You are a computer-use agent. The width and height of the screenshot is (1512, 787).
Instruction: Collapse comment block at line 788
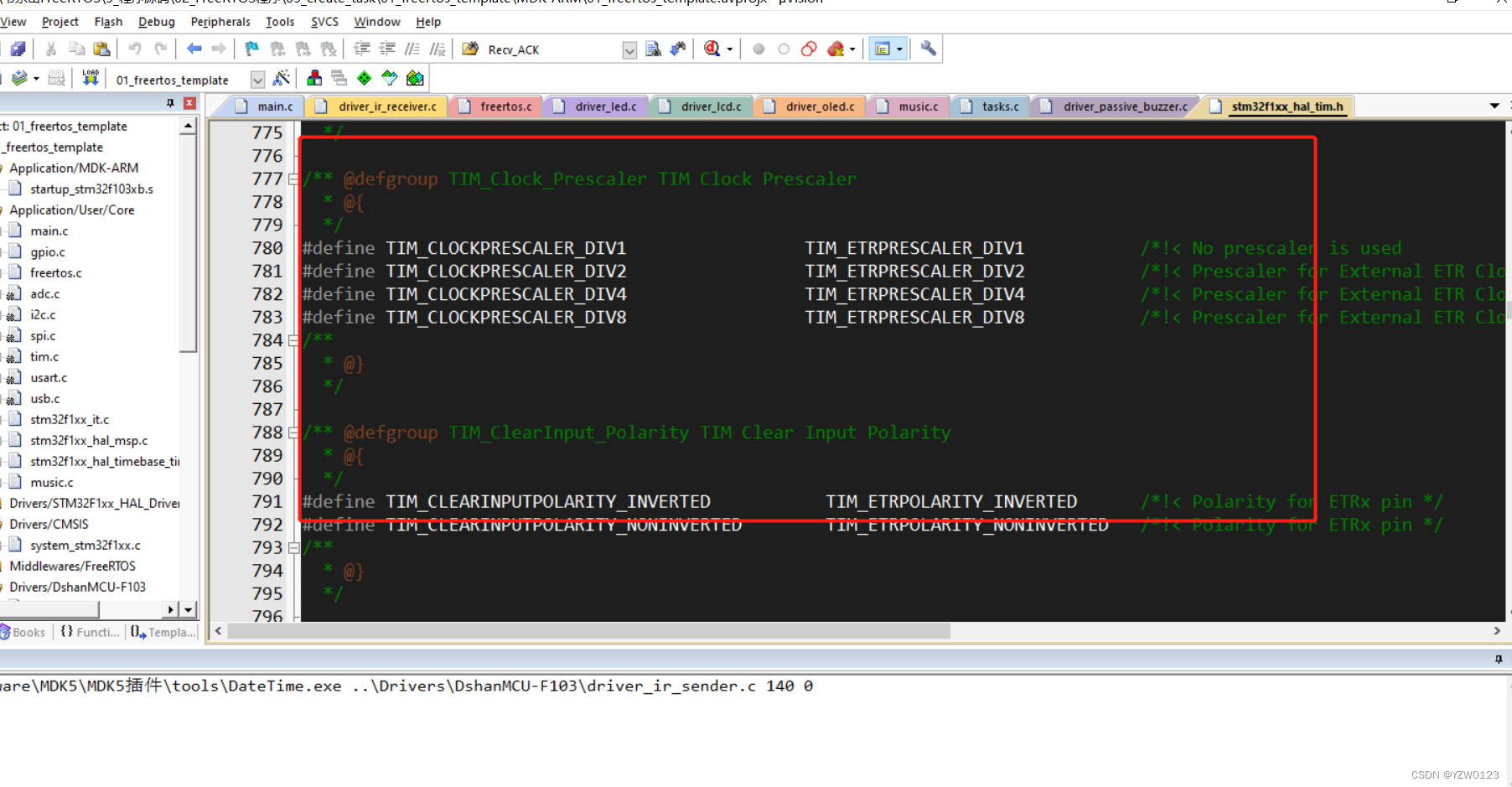[293, 433]
